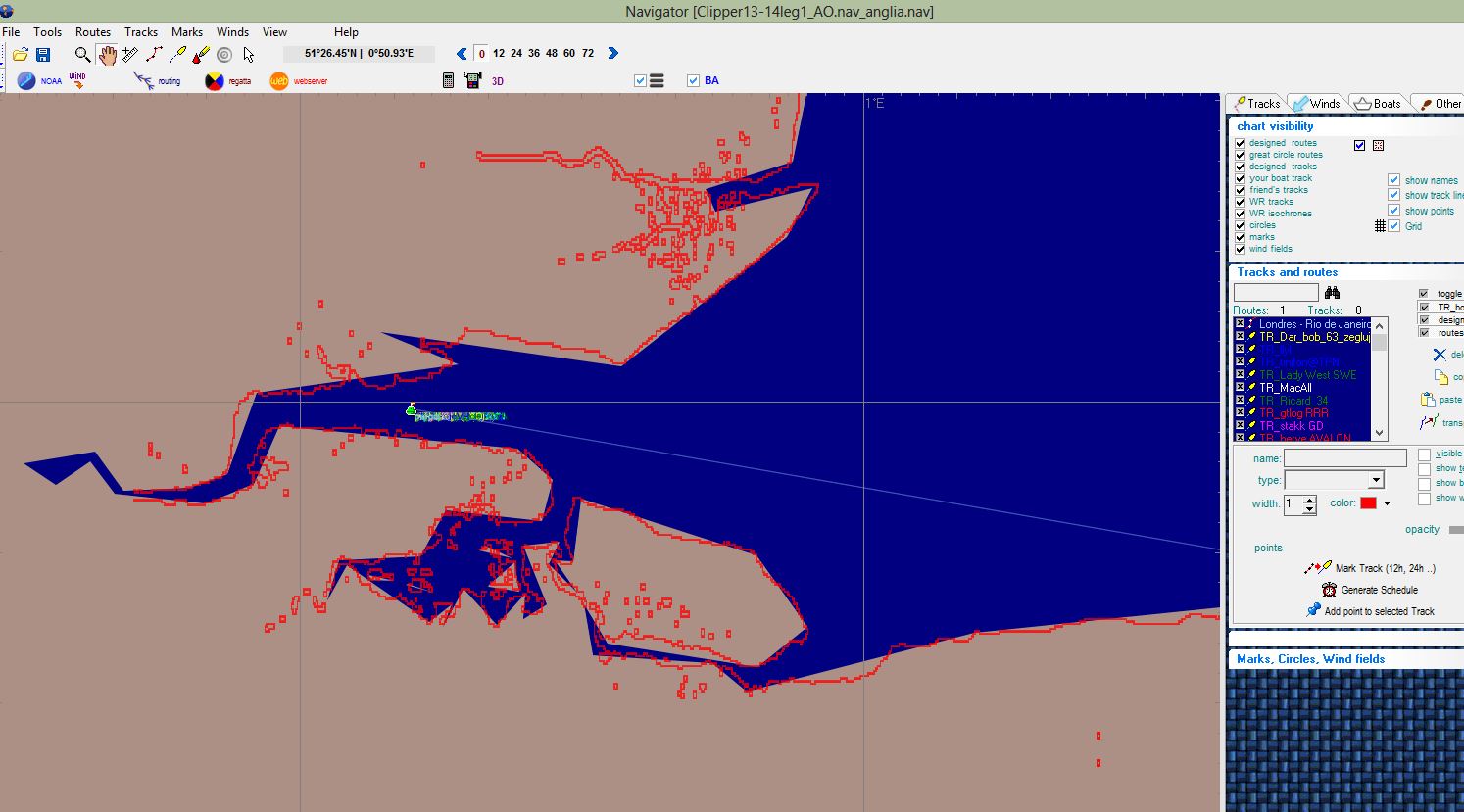
Task: Click the save floppy disk icon
Action: tap(43, 55)
